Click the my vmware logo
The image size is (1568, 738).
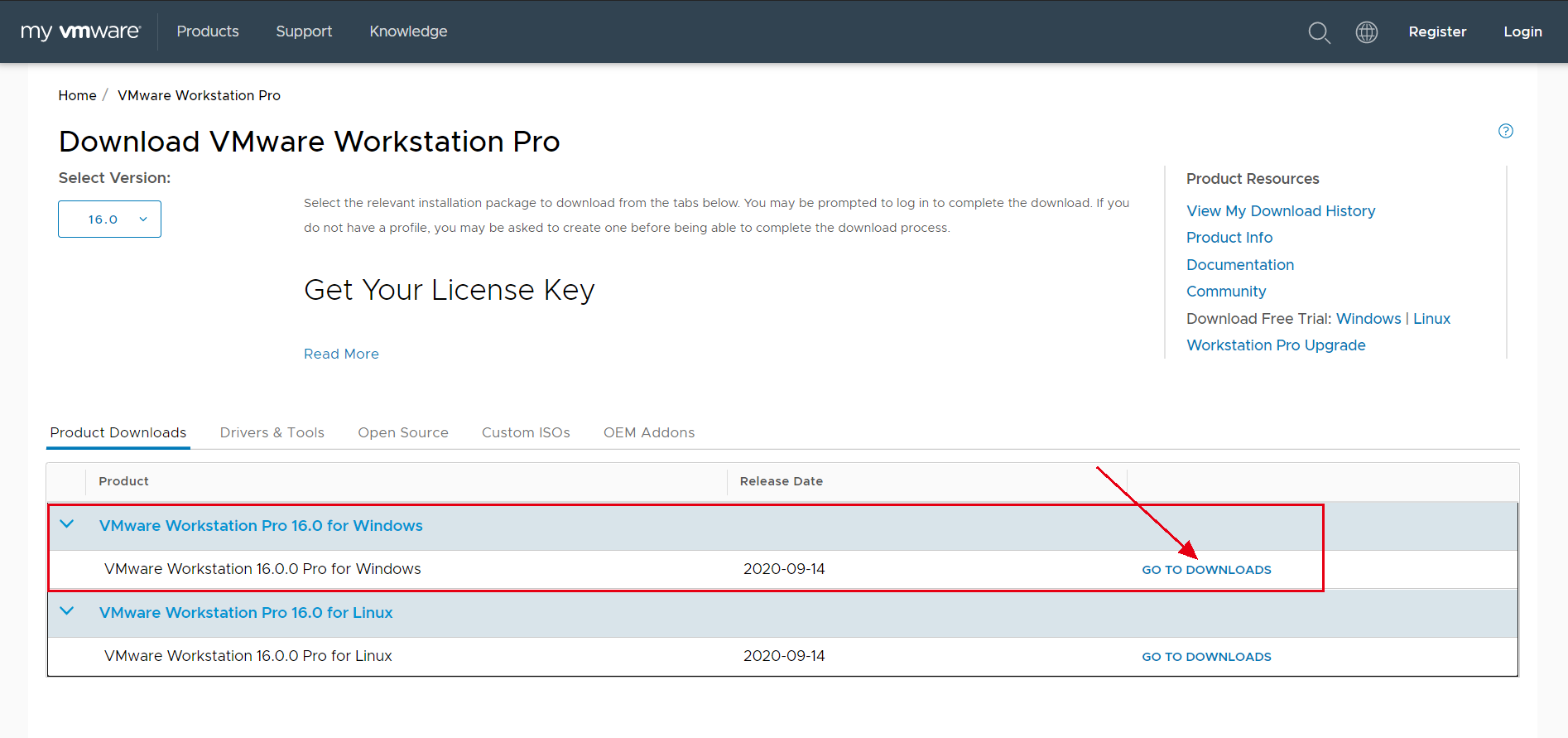(80, 31)
